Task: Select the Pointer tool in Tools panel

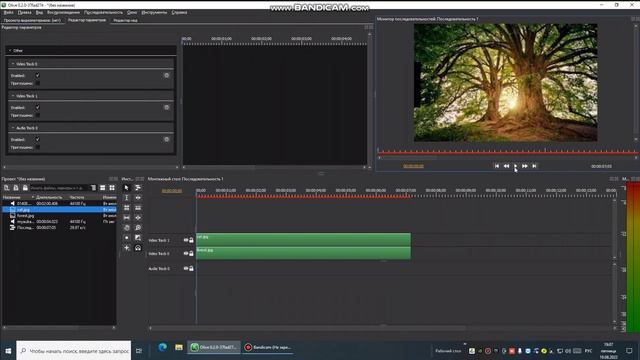Action: click(x=127, y=187)
